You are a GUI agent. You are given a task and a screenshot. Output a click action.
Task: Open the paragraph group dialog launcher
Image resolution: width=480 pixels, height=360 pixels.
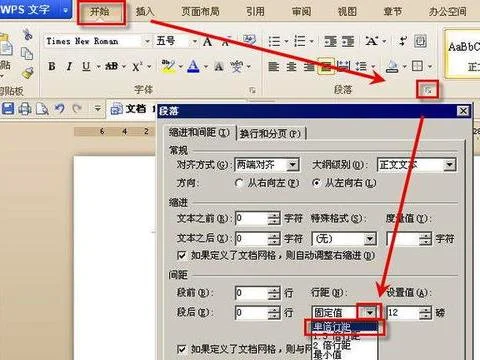pyautogui.click(x=428, y=90)
